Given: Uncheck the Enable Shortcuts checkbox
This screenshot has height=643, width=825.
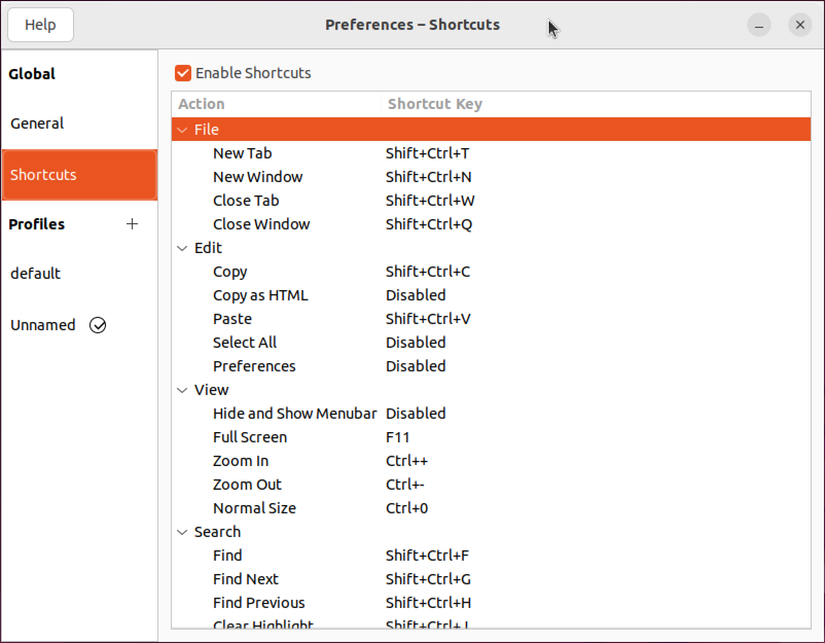Looking at the screenshot, I should [x=182, y=73].
